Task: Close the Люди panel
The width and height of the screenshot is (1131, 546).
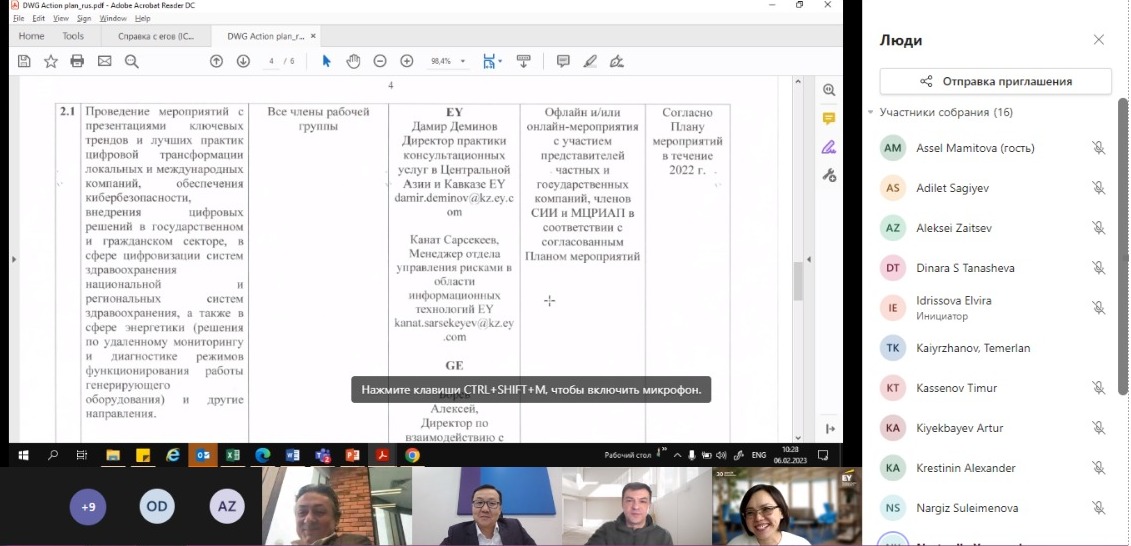Action: coord(1099,40)
